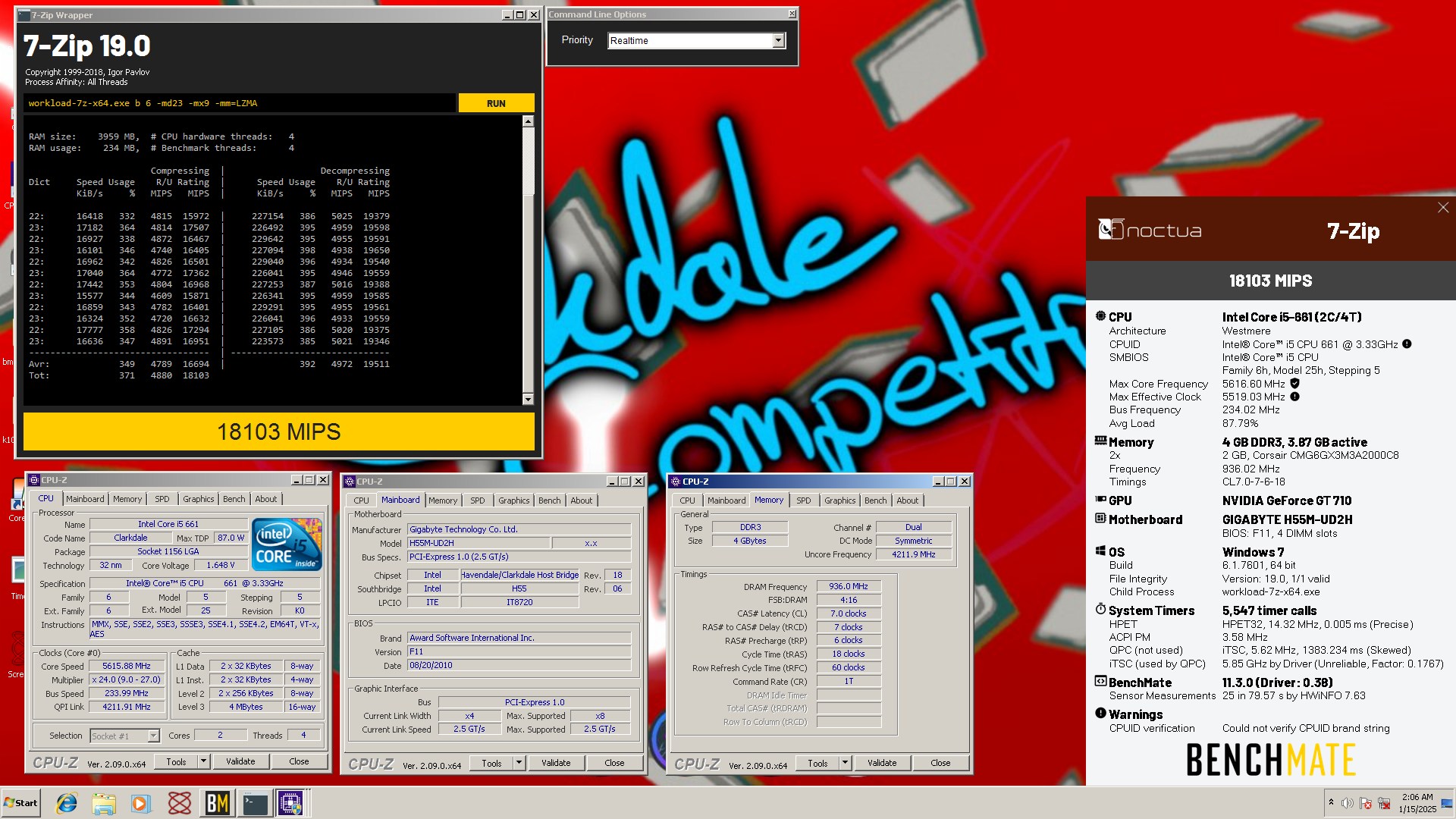Launch Windows Media Player from taskbar
Viewport: 1456px width, 819px height.
[x=141, y=803]
